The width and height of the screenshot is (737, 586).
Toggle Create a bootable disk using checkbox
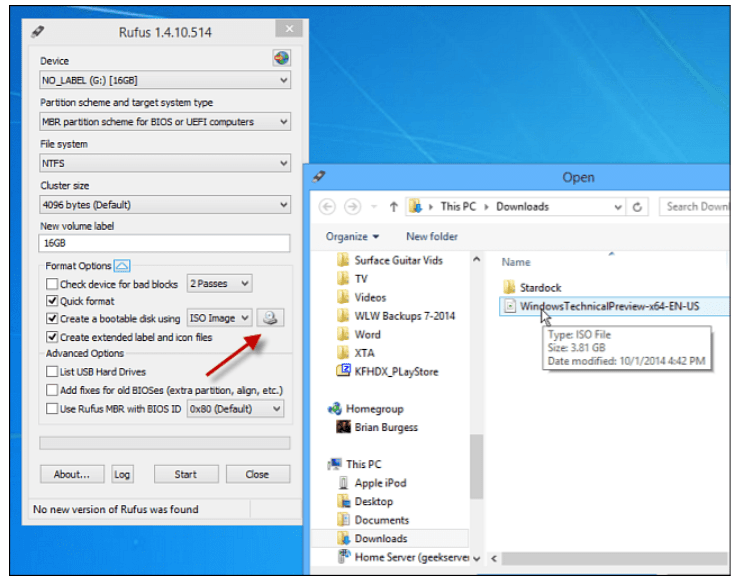click(52, 319)
